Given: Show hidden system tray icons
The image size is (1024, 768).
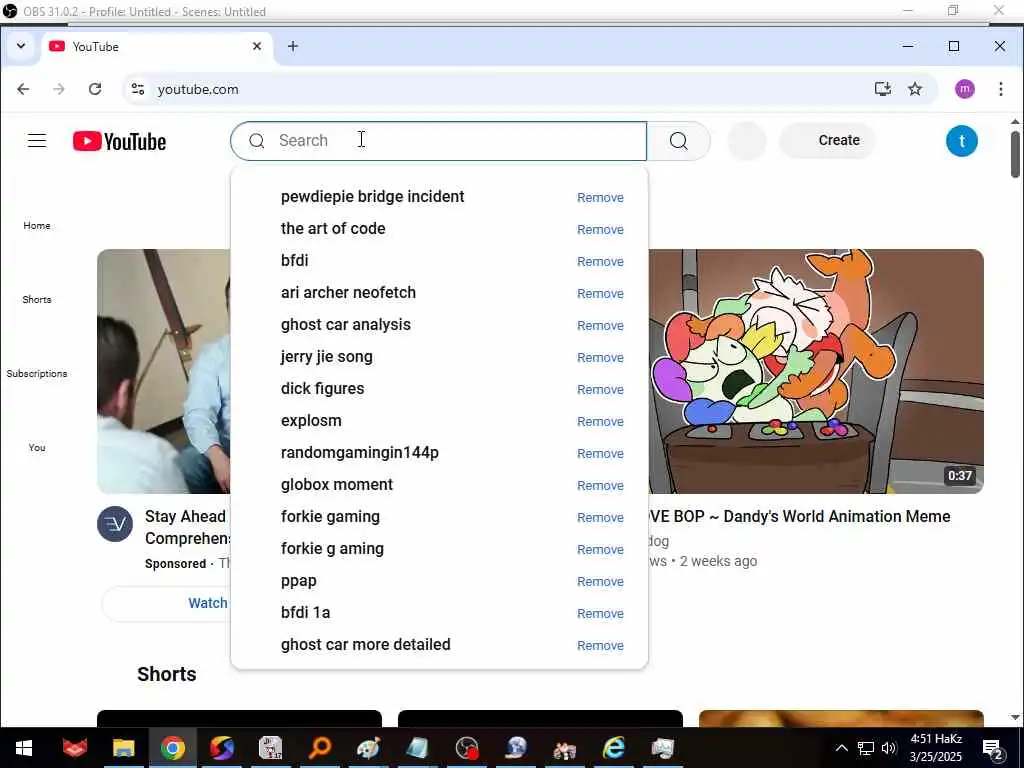Looking at the screenshot, I should pyautogui.click(x=842, y=748).
